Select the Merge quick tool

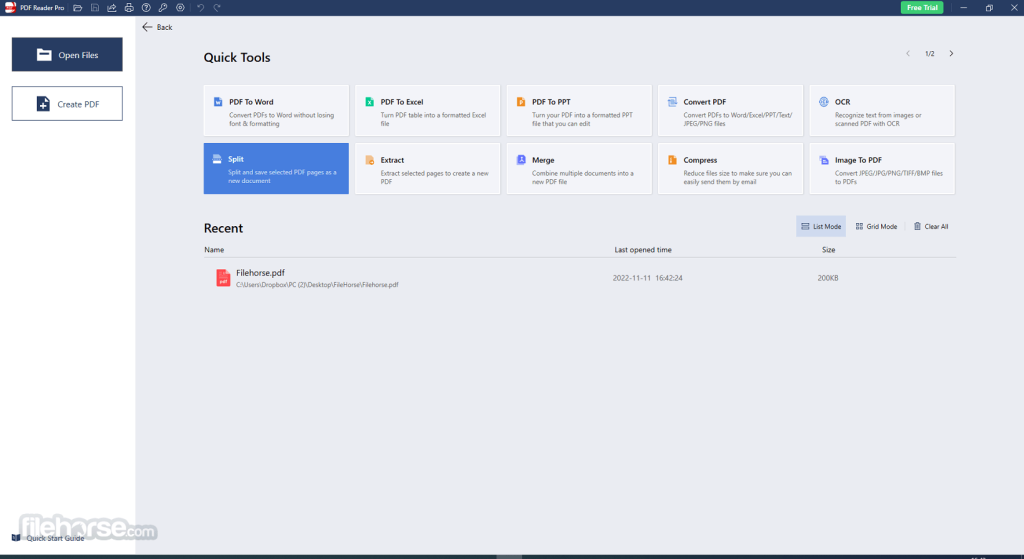click(579, 168)
